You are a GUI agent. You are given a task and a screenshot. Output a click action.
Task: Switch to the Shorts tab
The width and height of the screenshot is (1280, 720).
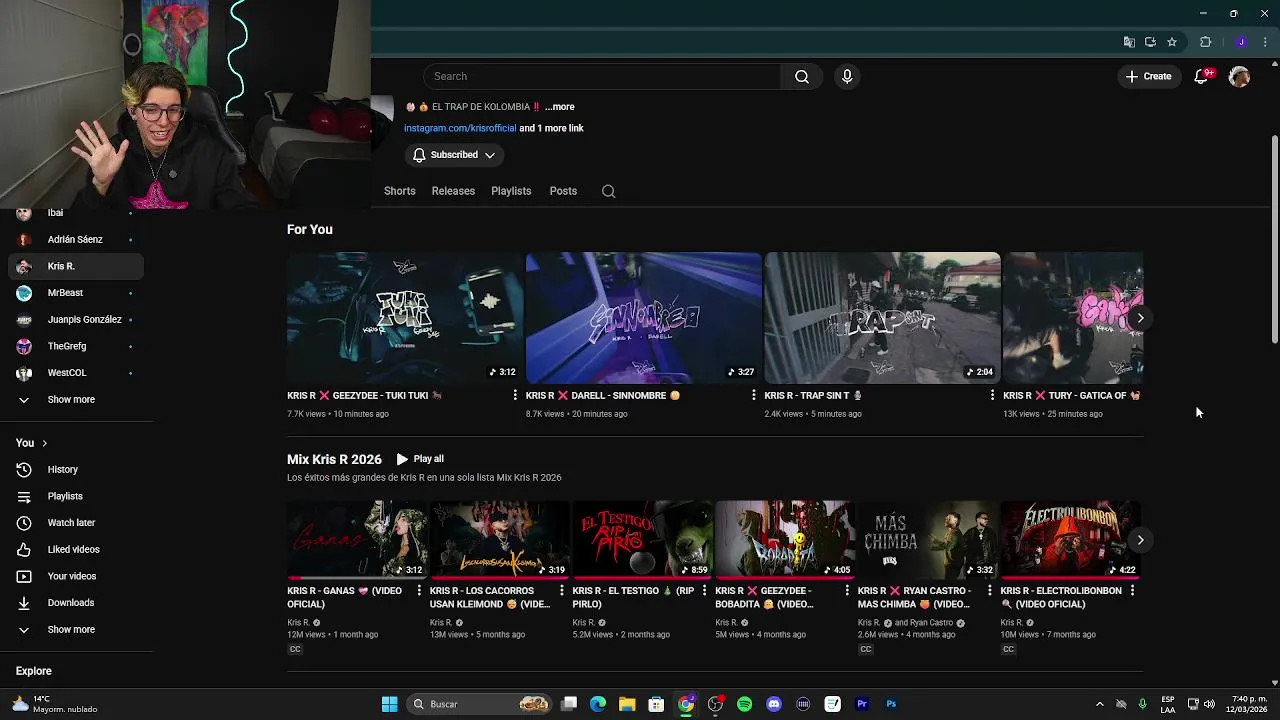point(399,191)
